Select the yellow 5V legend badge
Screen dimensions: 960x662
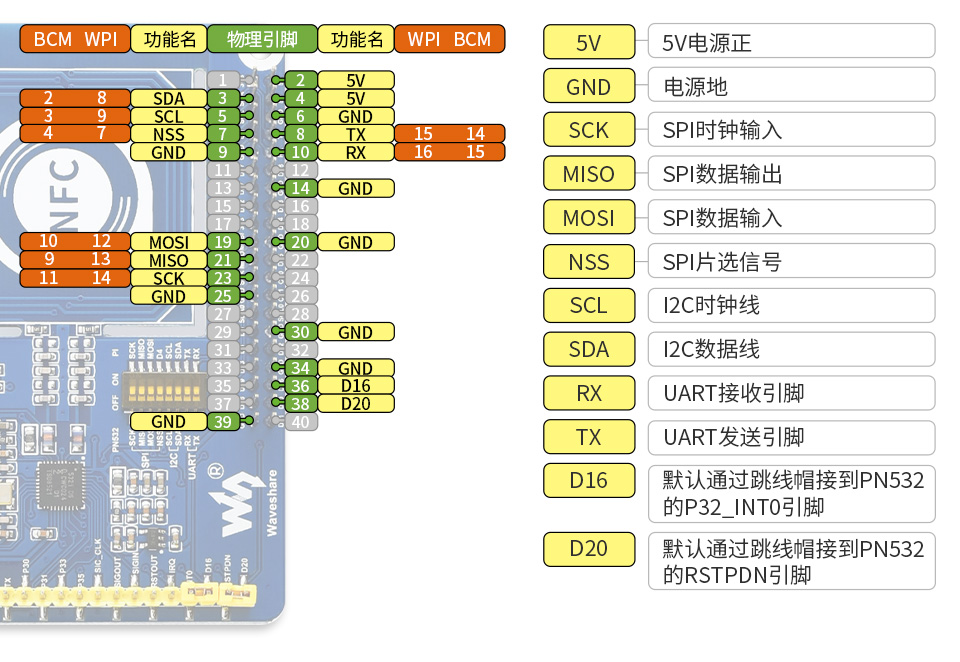tap(588, 42)
